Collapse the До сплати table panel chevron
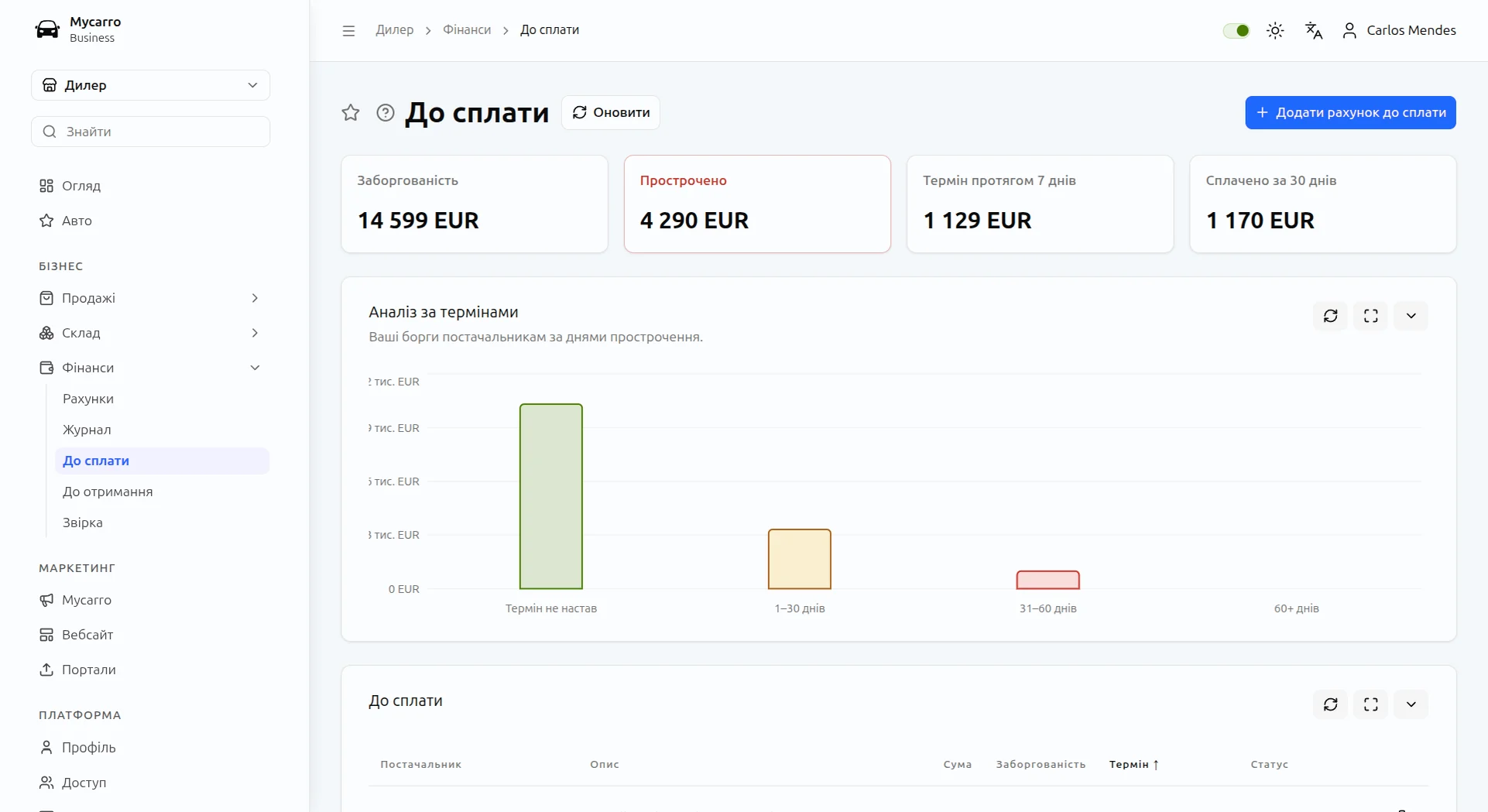The image size is (1488, 812). (1411, 704)
